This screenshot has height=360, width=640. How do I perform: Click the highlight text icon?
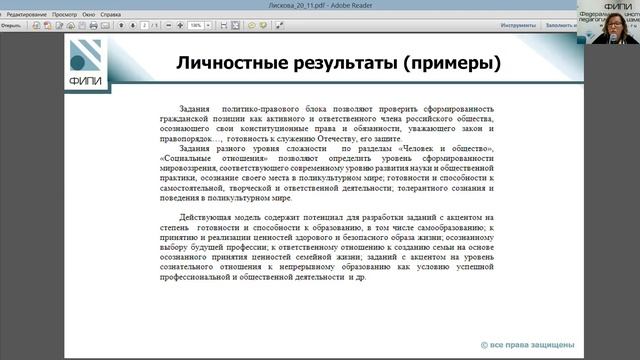pyautogui.click(x=263, y=25)
